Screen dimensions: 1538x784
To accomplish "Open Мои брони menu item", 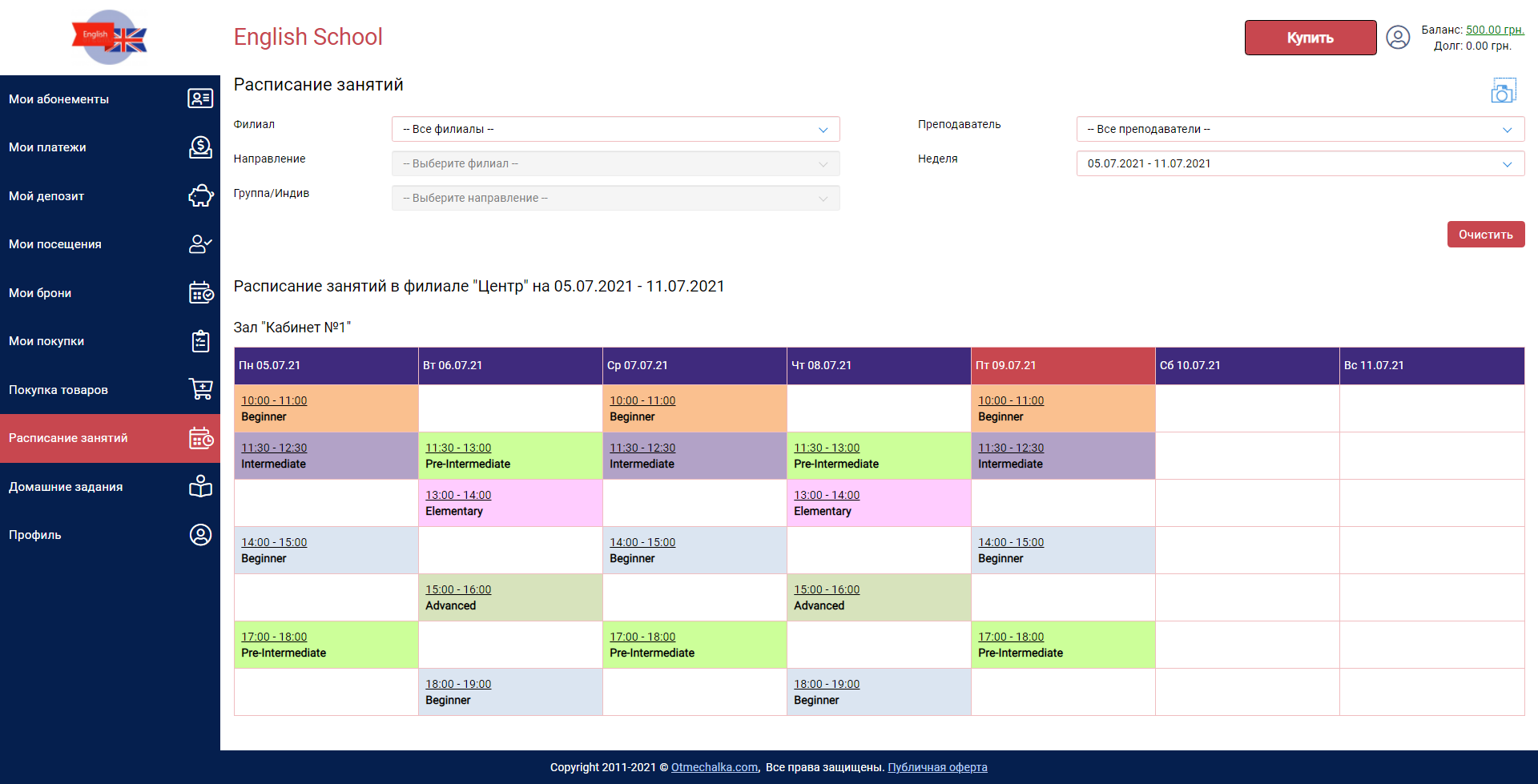I will (x=40, y=293).
